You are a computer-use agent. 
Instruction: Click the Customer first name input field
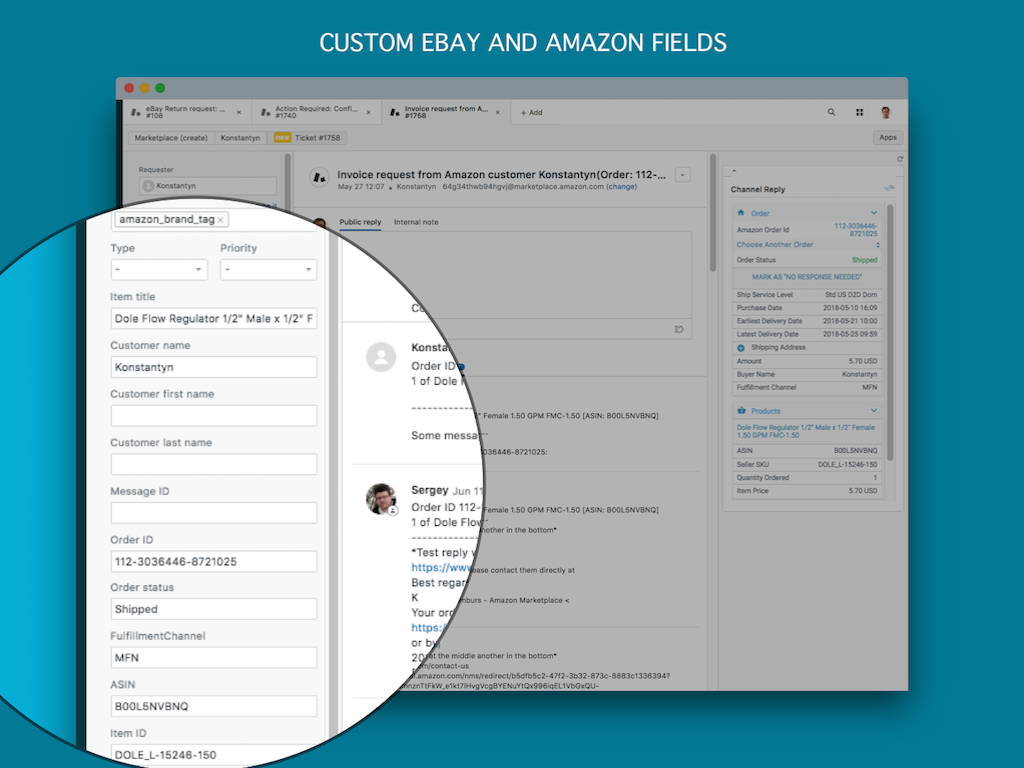pyautogui.click(x=213, y=415)
